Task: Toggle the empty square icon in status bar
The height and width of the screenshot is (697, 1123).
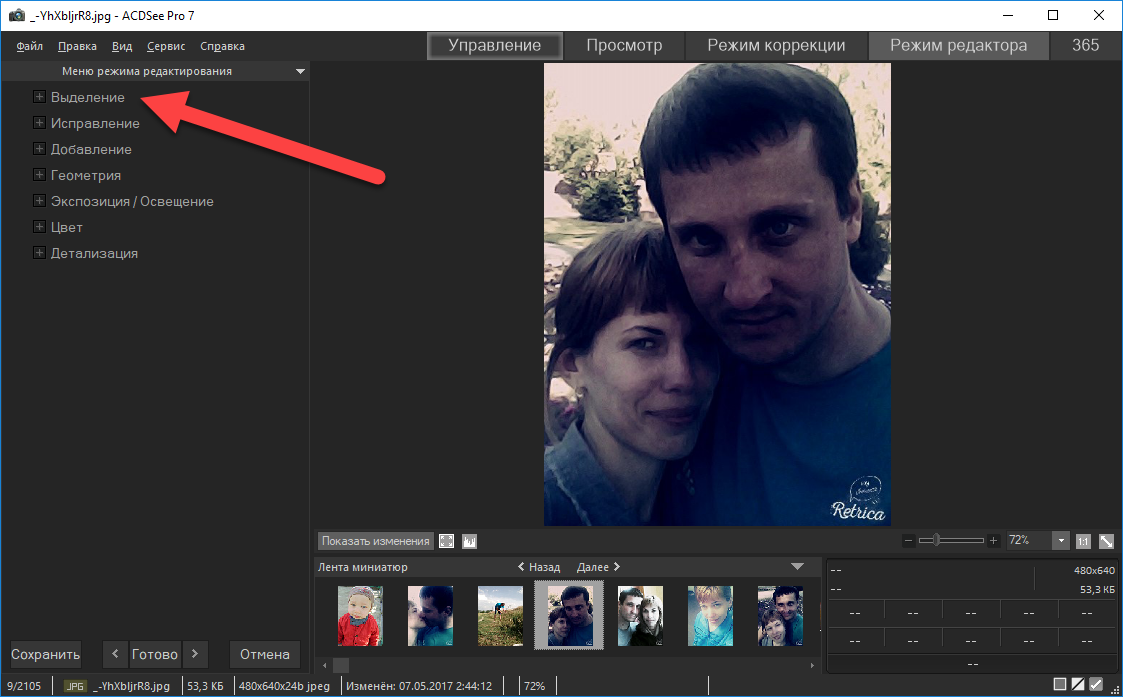Action: click(x=1060, y=685)
